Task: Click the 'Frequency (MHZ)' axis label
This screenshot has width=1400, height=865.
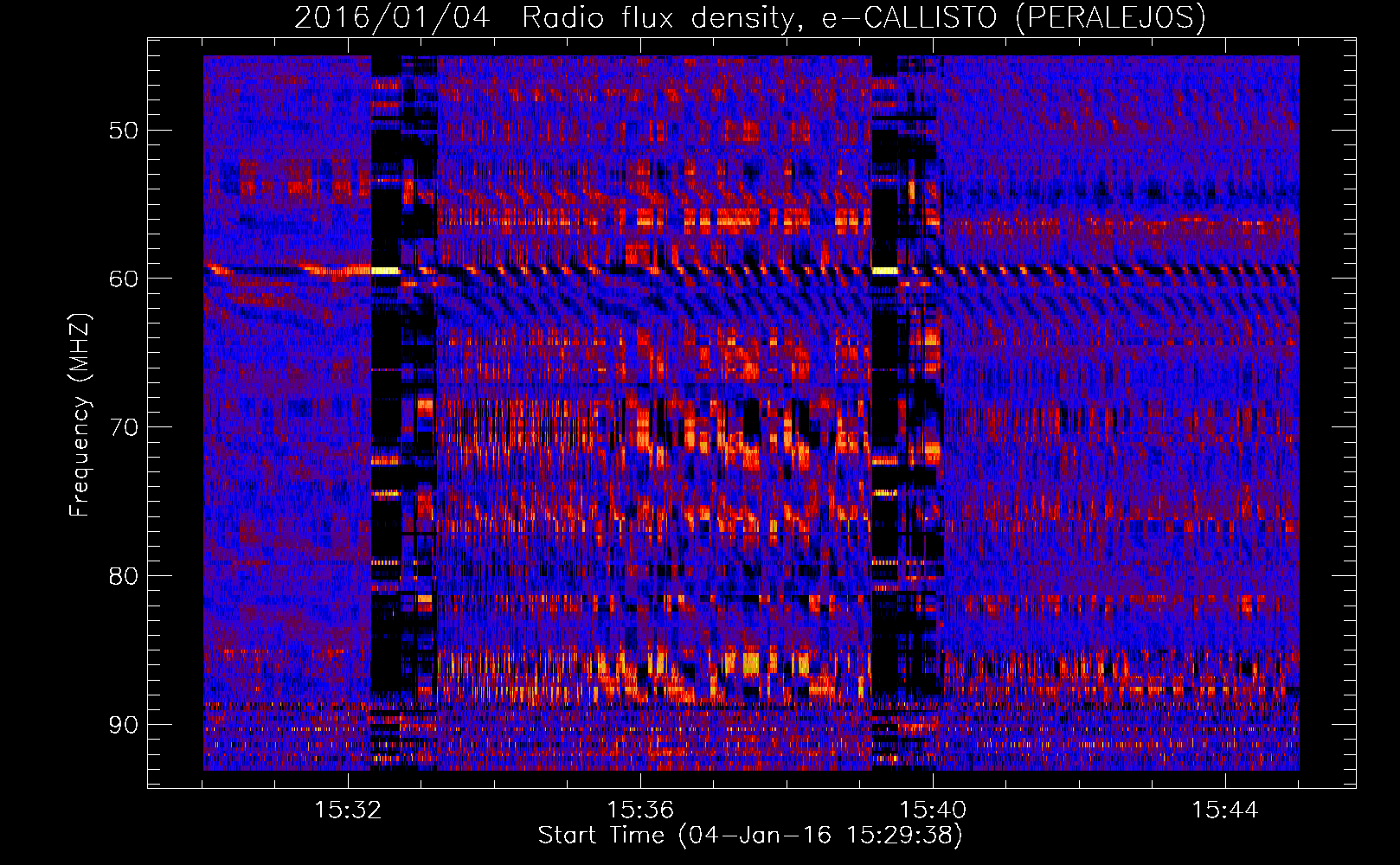Action: coord(80,415)
